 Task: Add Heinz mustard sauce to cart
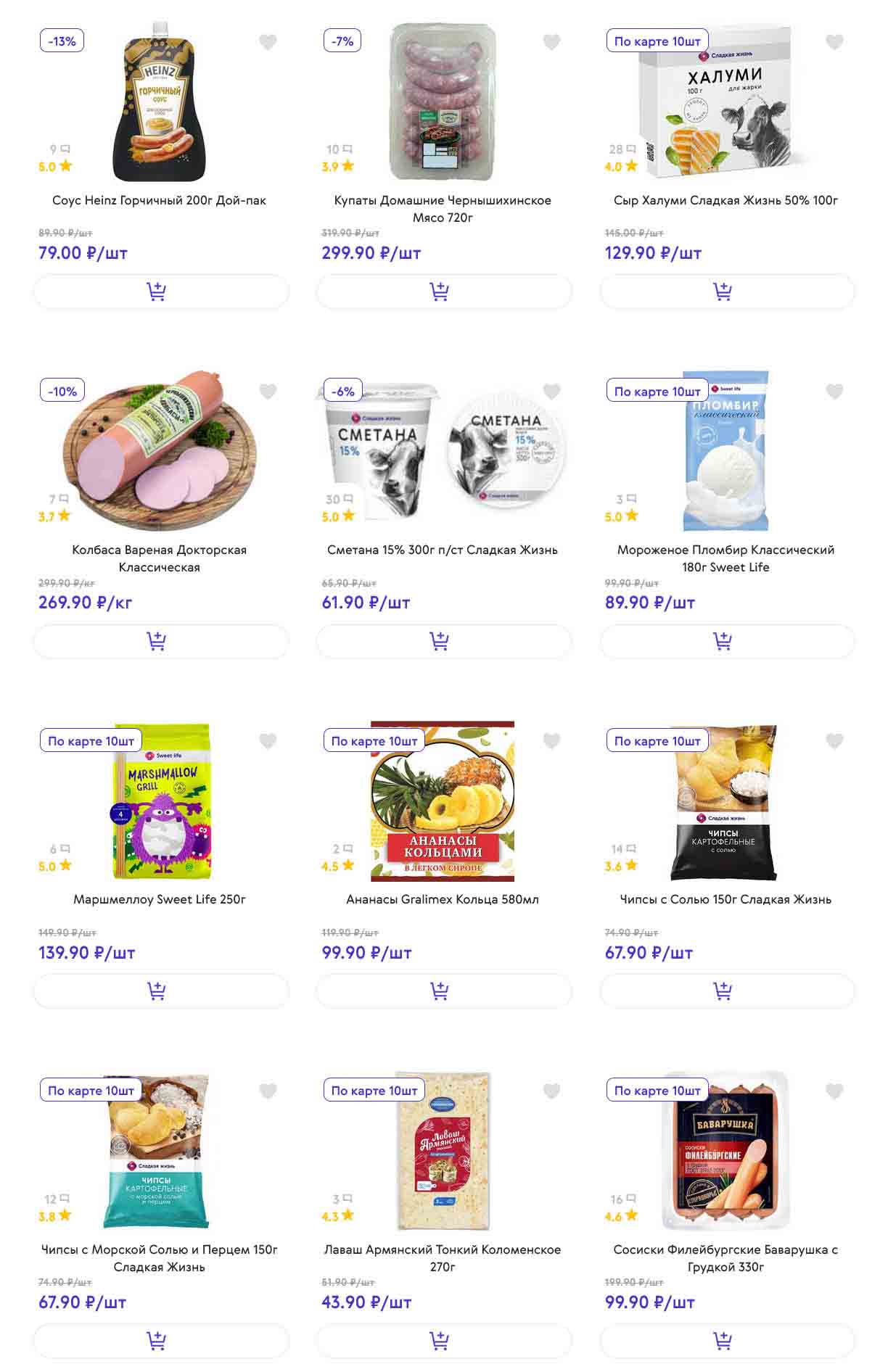pos(160,292)
